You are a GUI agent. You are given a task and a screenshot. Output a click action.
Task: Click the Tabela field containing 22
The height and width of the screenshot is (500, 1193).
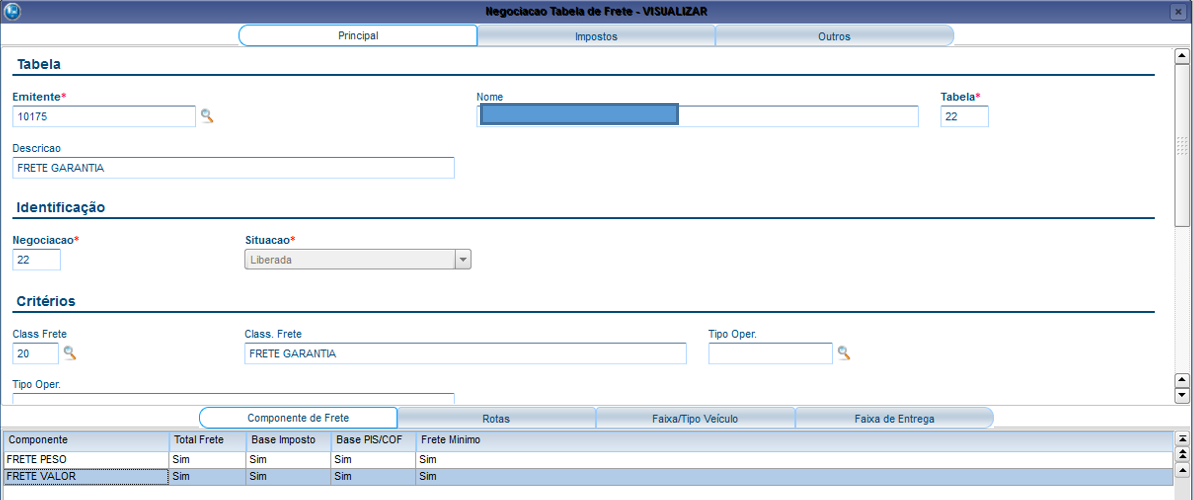(964, 116)
